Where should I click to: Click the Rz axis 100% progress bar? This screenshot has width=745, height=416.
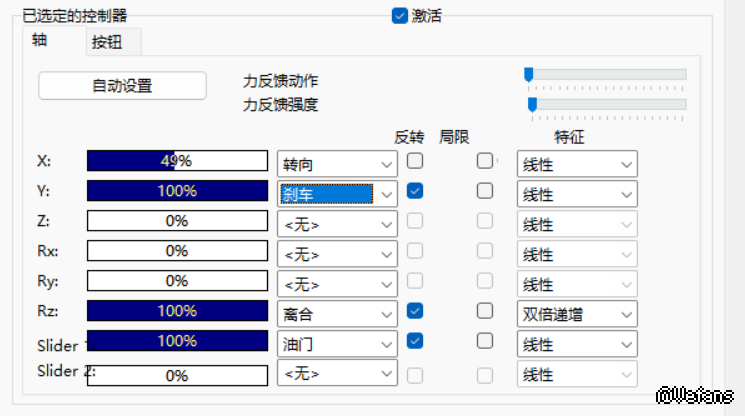coord(177,311)
